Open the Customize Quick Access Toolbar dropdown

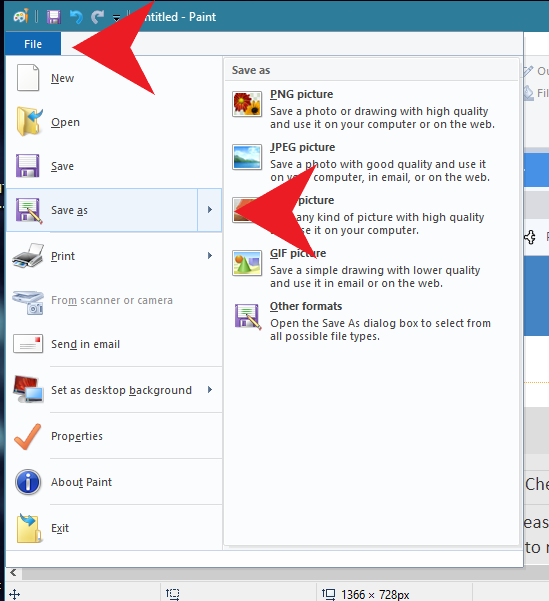coord(117,17)
